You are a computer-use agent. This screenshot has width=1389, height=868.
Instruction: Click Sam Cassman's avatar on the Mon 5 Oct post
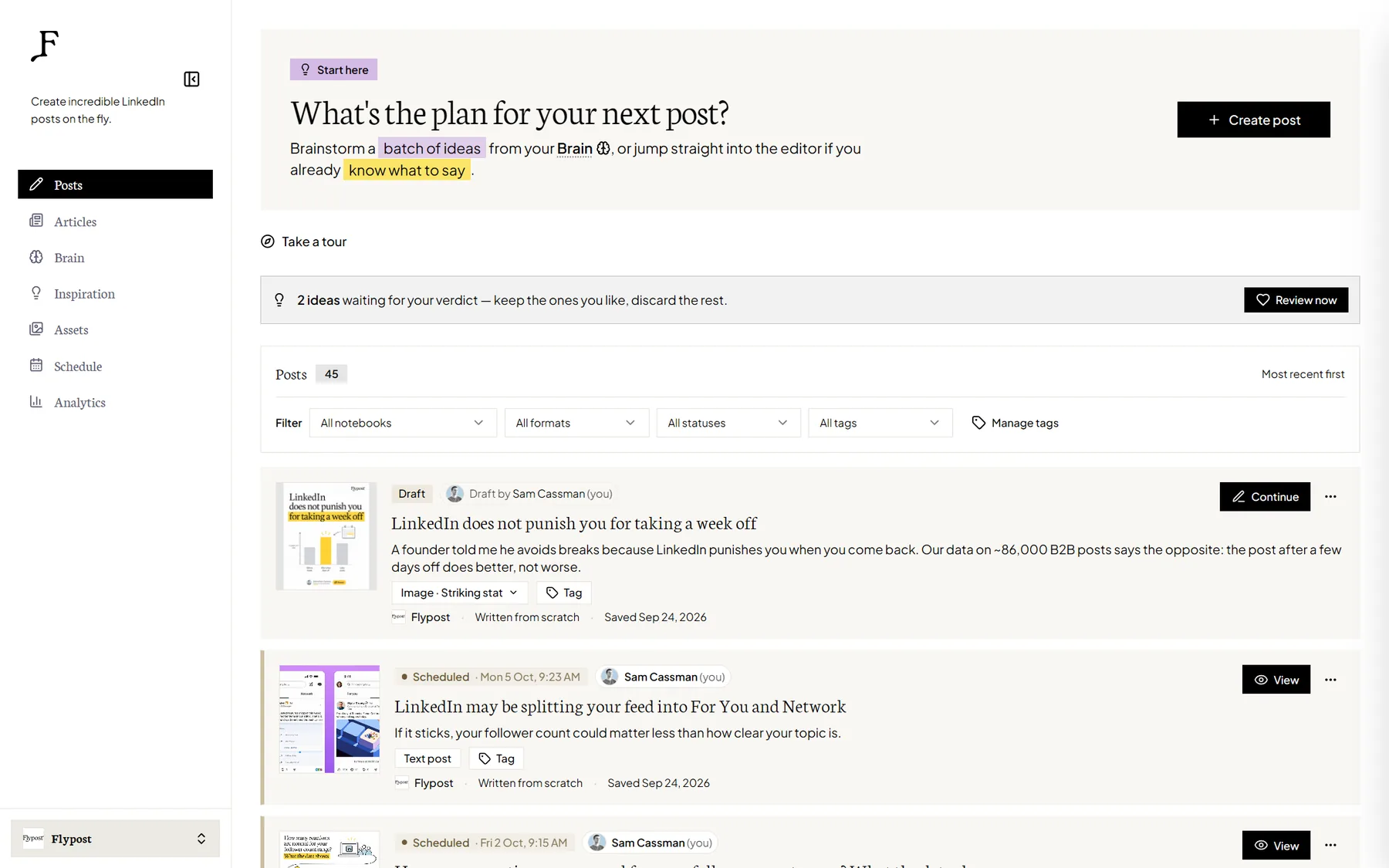pos(610,677)
